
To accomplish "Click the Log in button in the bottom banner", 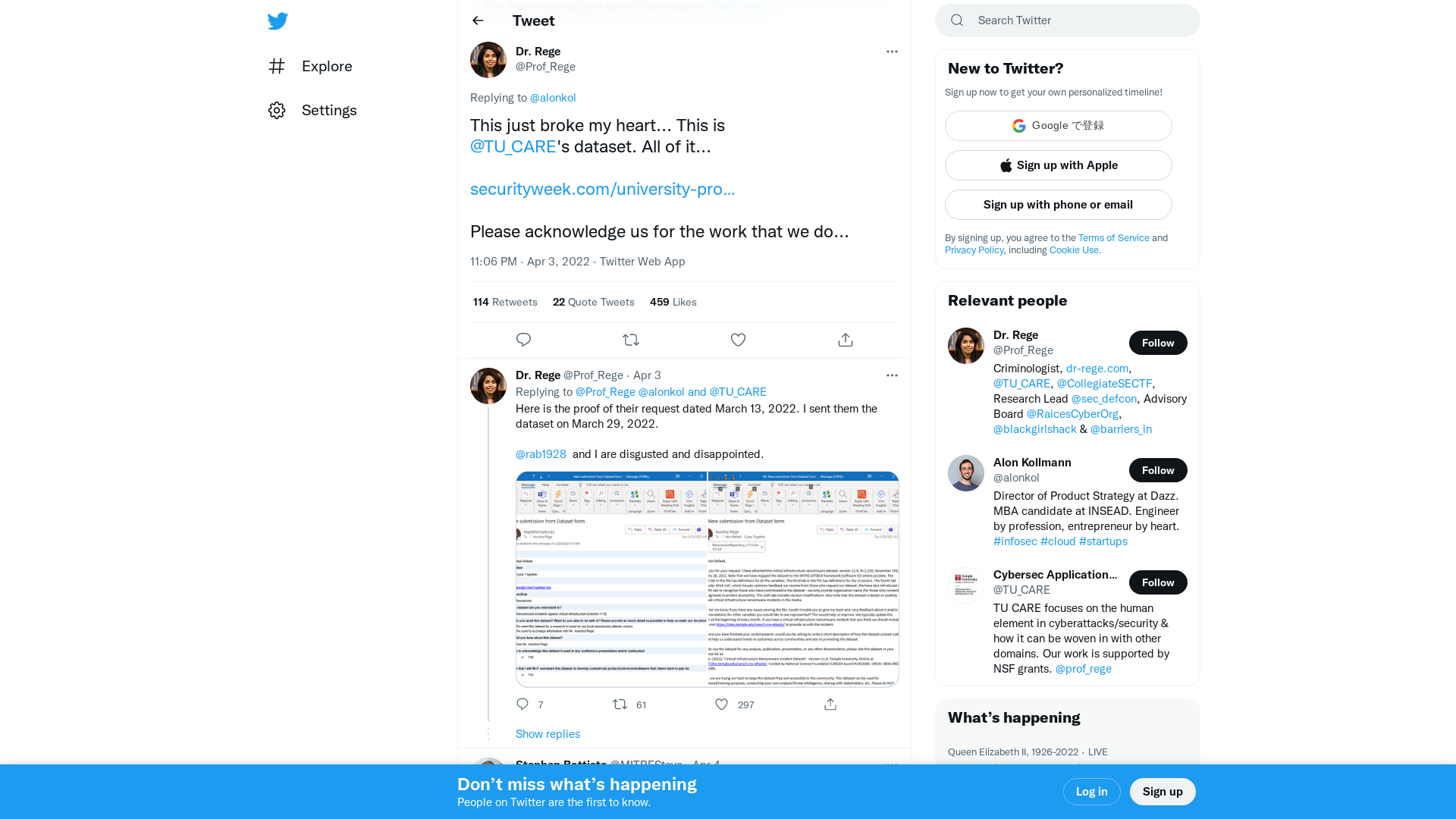I will (1092, 792).
